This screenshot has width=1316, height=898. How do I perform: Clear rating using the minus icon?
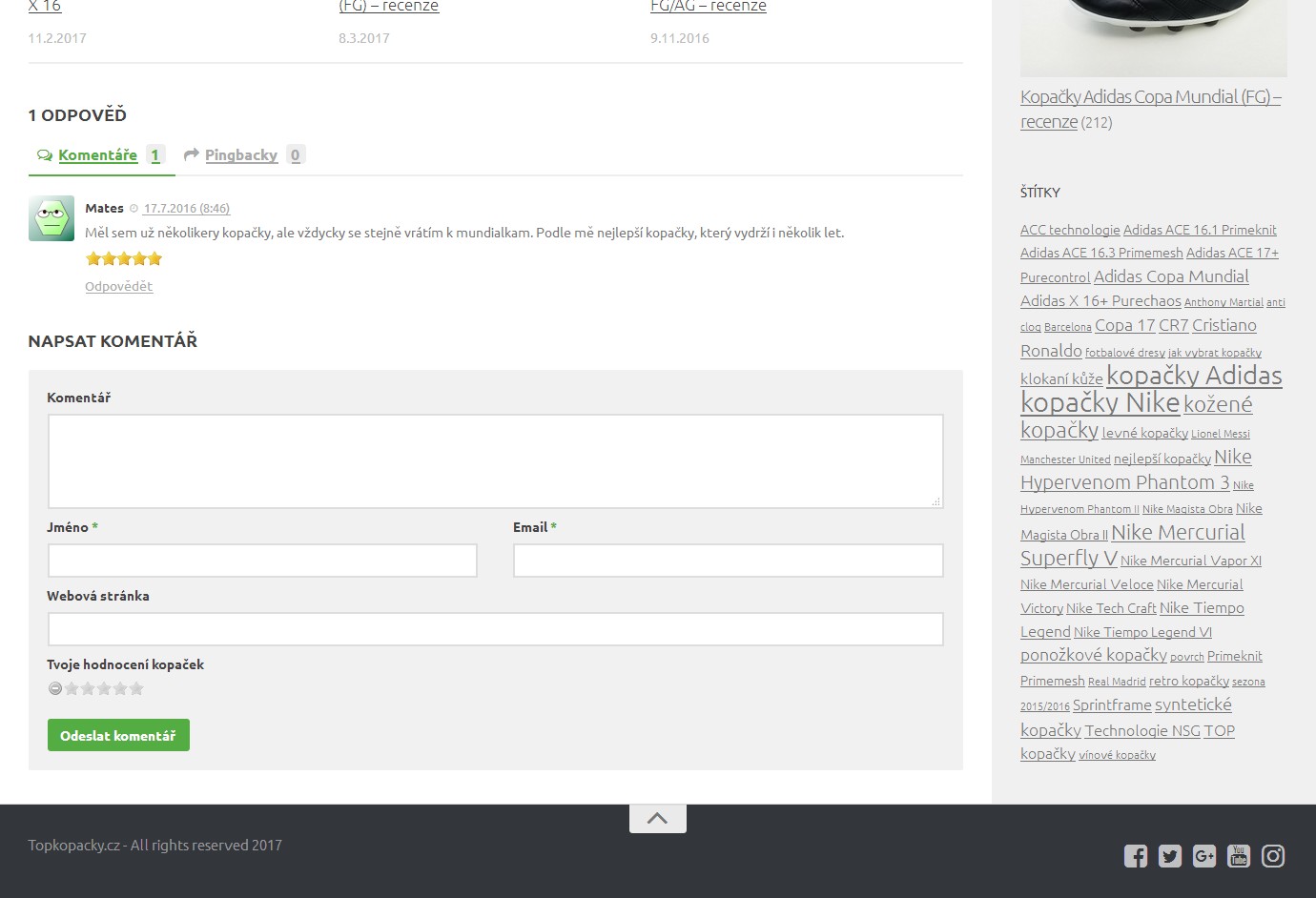point(55,688)
